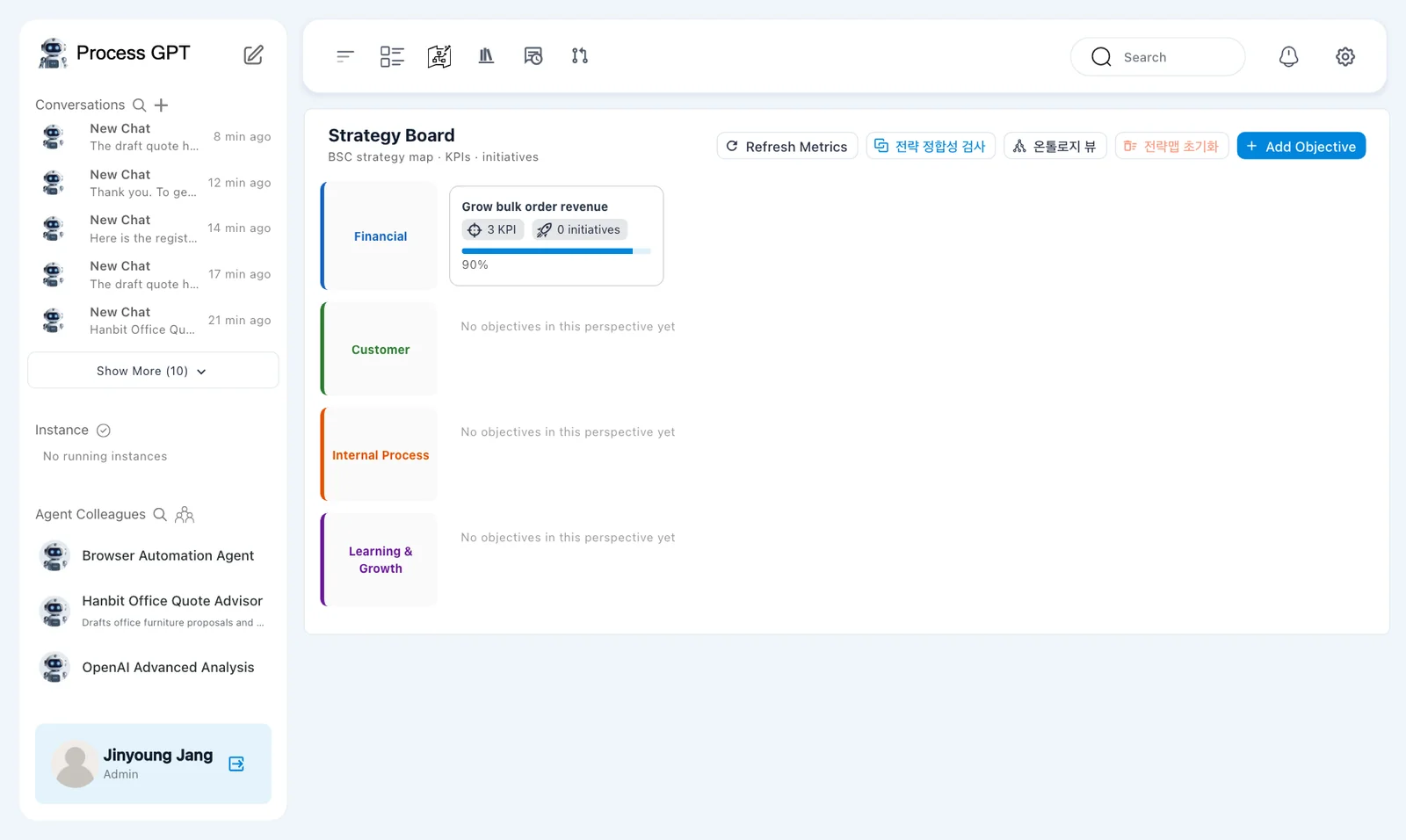Open the task list view icon
Image resolution: width=1406 pixels, height=840 pixels.
click(x=392, y=56)
